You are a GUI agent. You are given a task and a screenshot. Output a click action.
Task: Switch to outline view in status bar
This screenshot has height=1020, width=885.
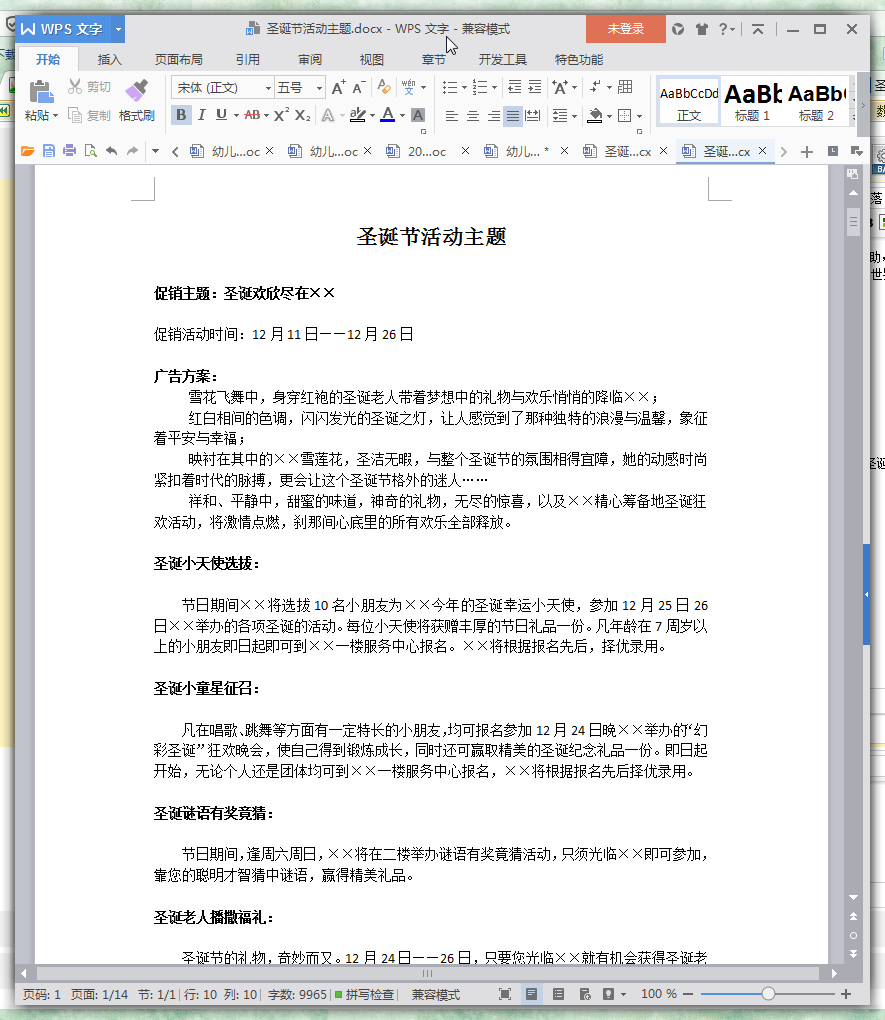pyautogui.click(x=558, y=994)
